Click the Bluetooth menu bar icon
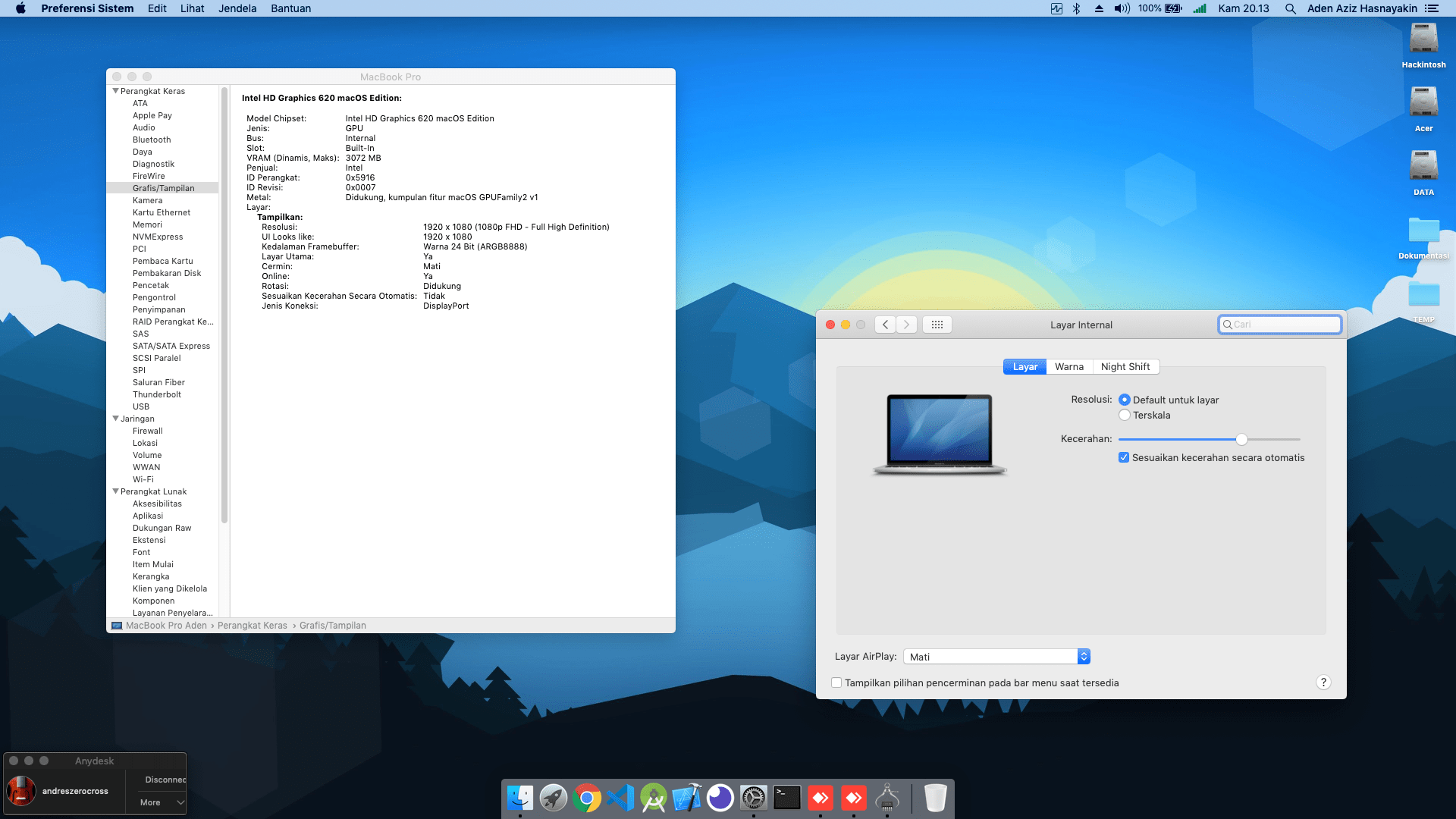Image resolution: width=1456 pixels, height=819 pixels. point(1076,8)
